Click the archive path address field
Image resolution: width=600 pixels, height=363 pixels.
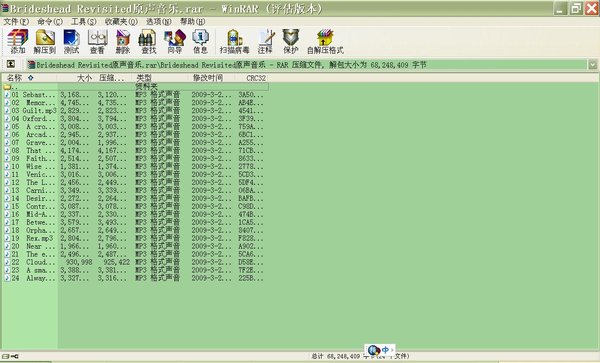pos(307,65)
